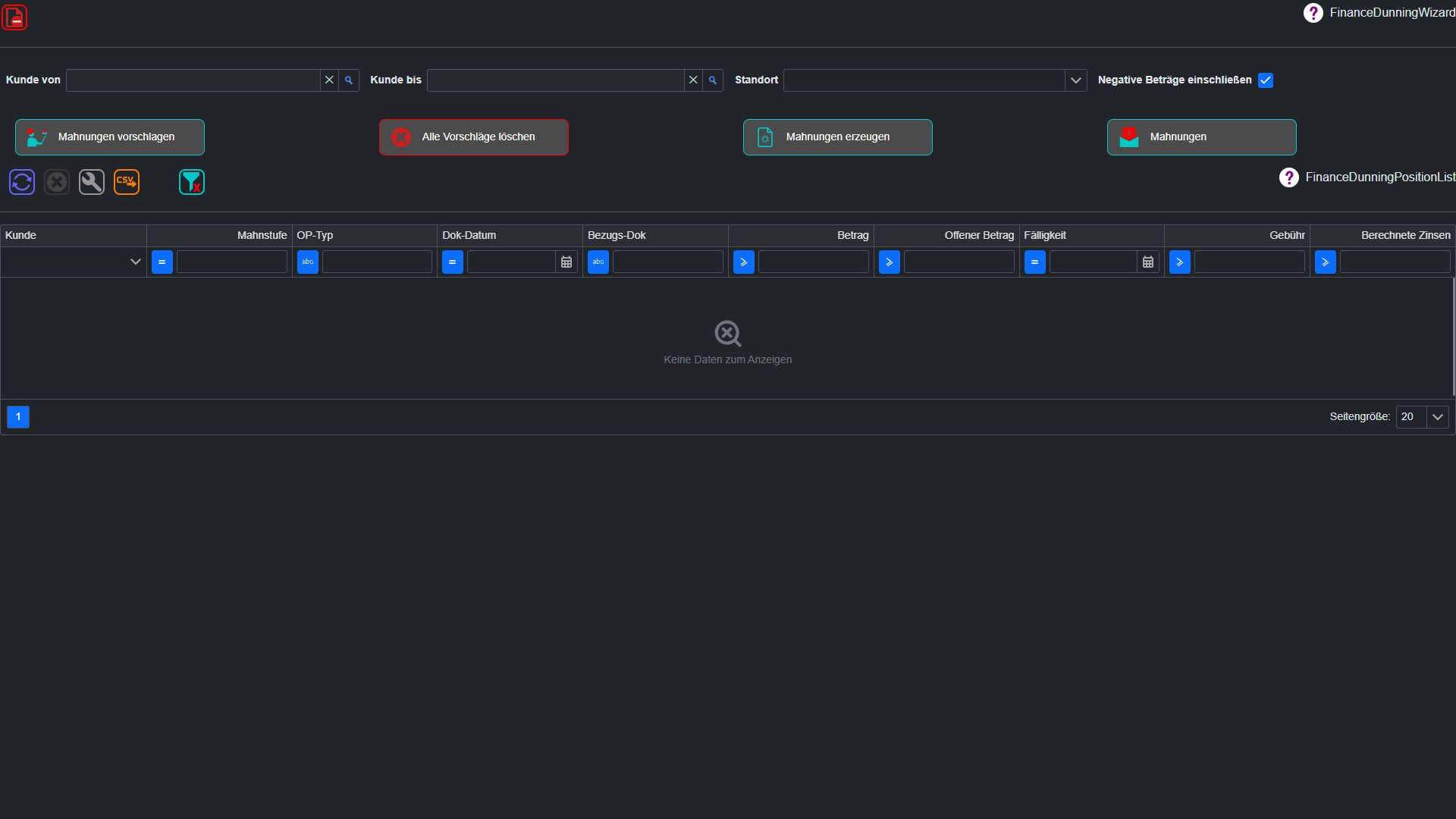This screenshot has width=1456, height=819.
Task: Click Alle Vorschläge löschen button
Action: point(474,137)
